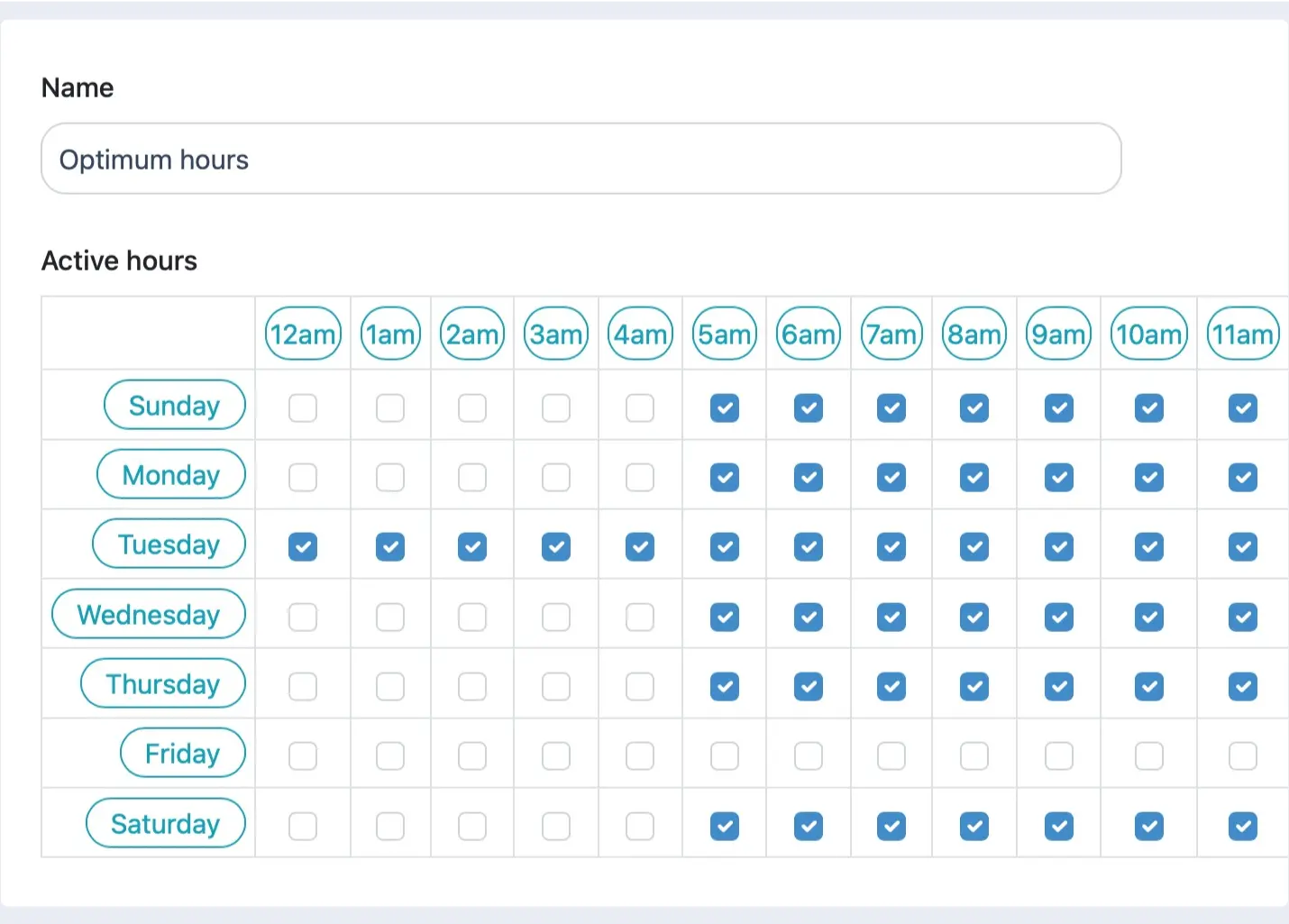Click the Wednesday day button

point(149,614)
